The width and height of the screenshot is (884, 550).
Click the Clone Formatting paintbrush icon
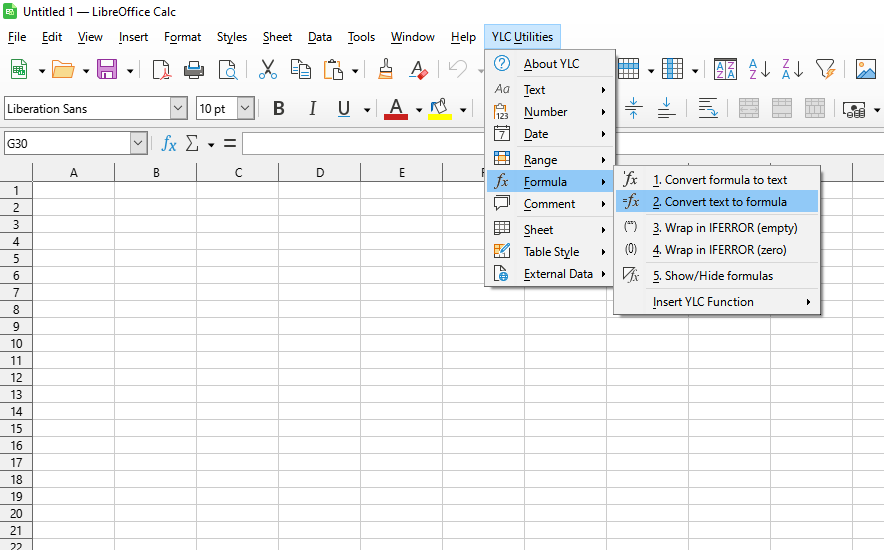coord(385,69)
